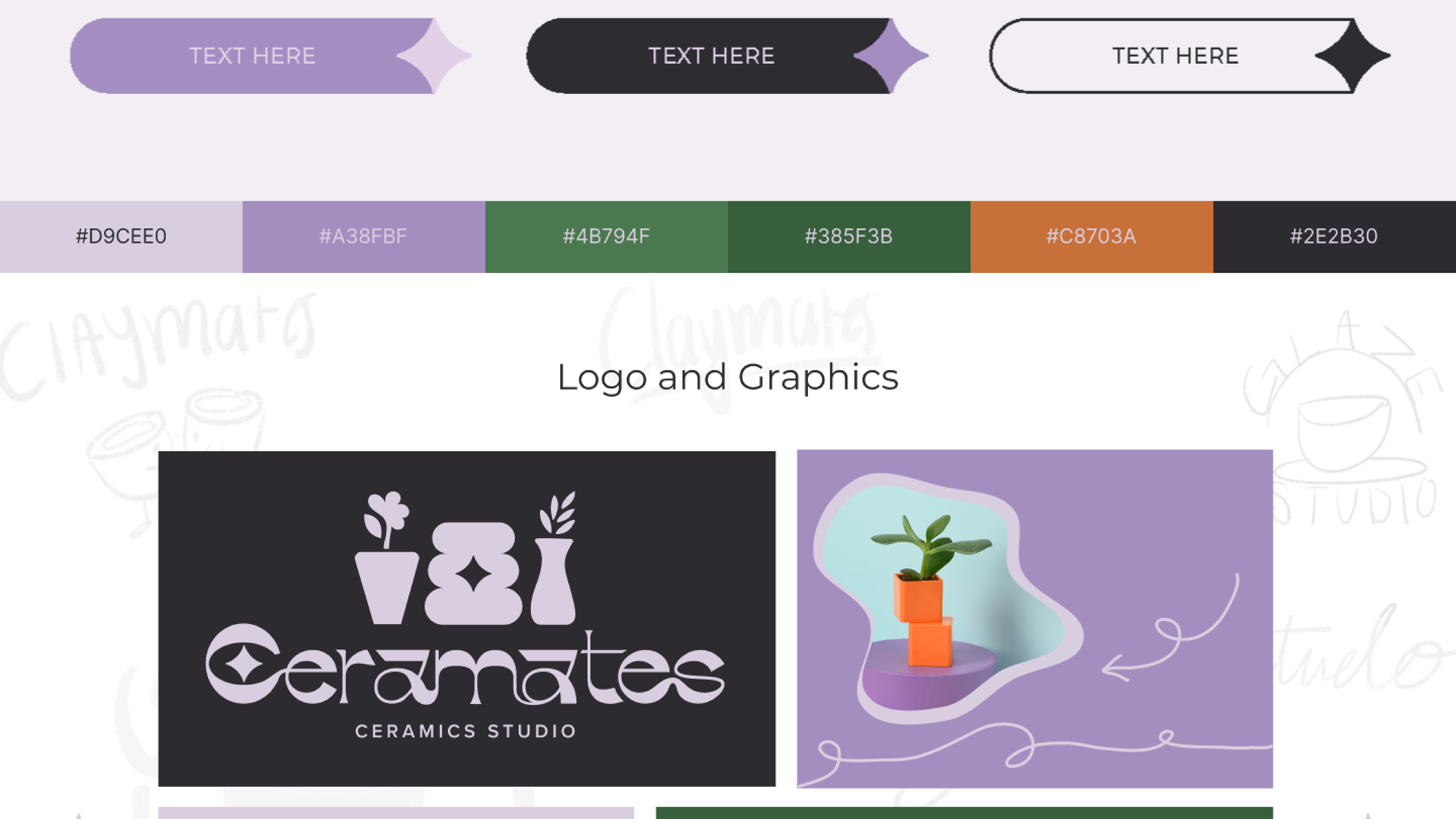
Task: Click the "Logo and Graphics" heading
Action: (728, 377)
